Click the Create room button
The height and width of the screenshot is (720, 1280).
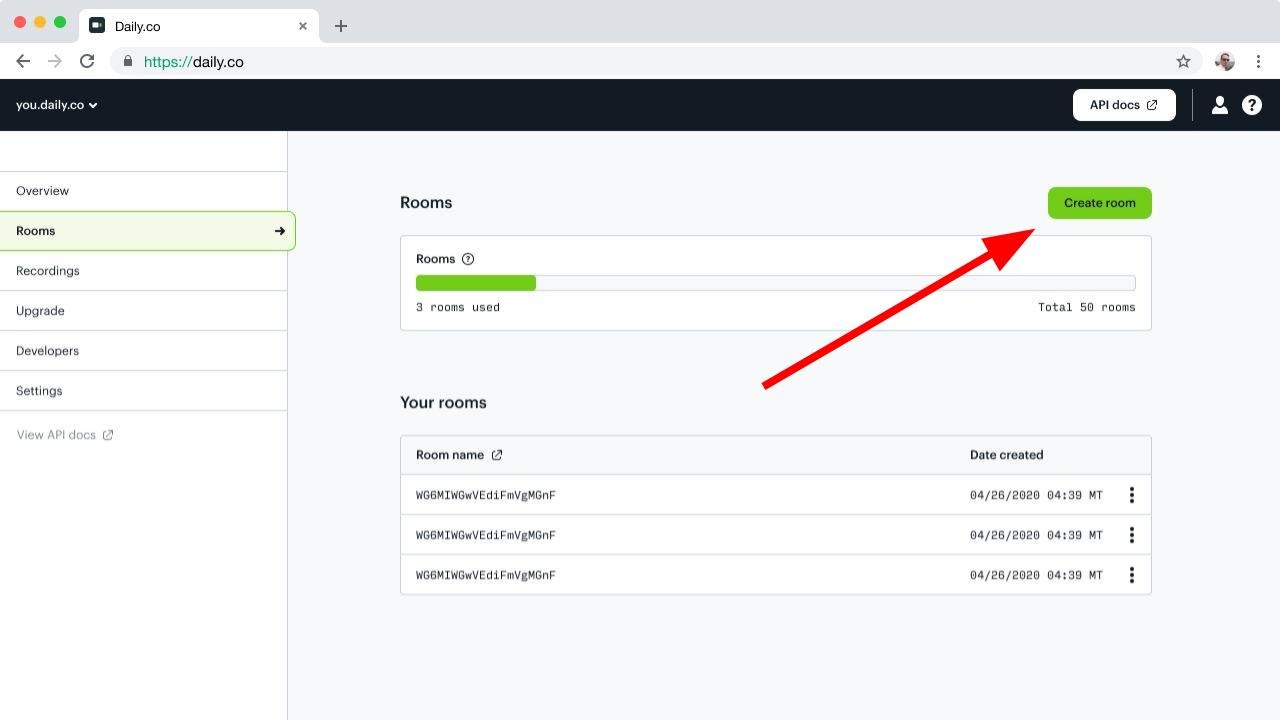coord(1099,203)
